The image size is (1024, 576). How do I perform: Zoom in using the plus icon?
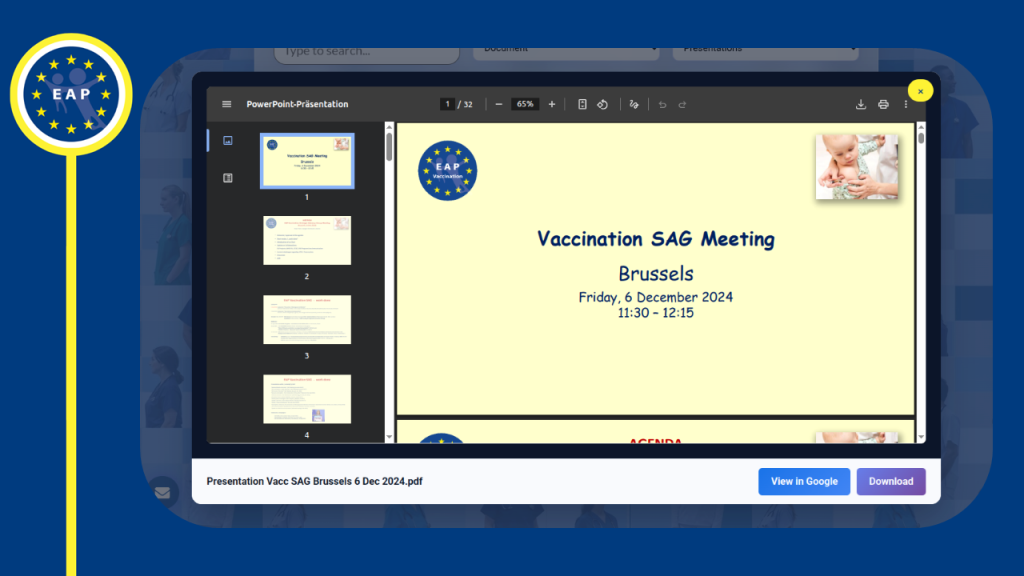coord(551,103)
